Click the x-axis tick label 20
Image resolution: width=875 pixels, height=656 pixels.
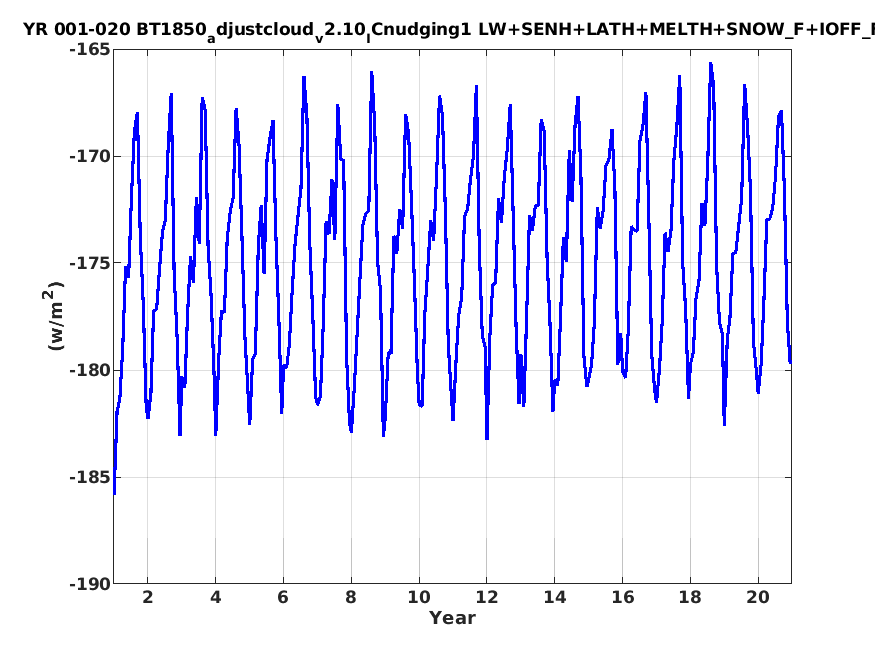758,597
